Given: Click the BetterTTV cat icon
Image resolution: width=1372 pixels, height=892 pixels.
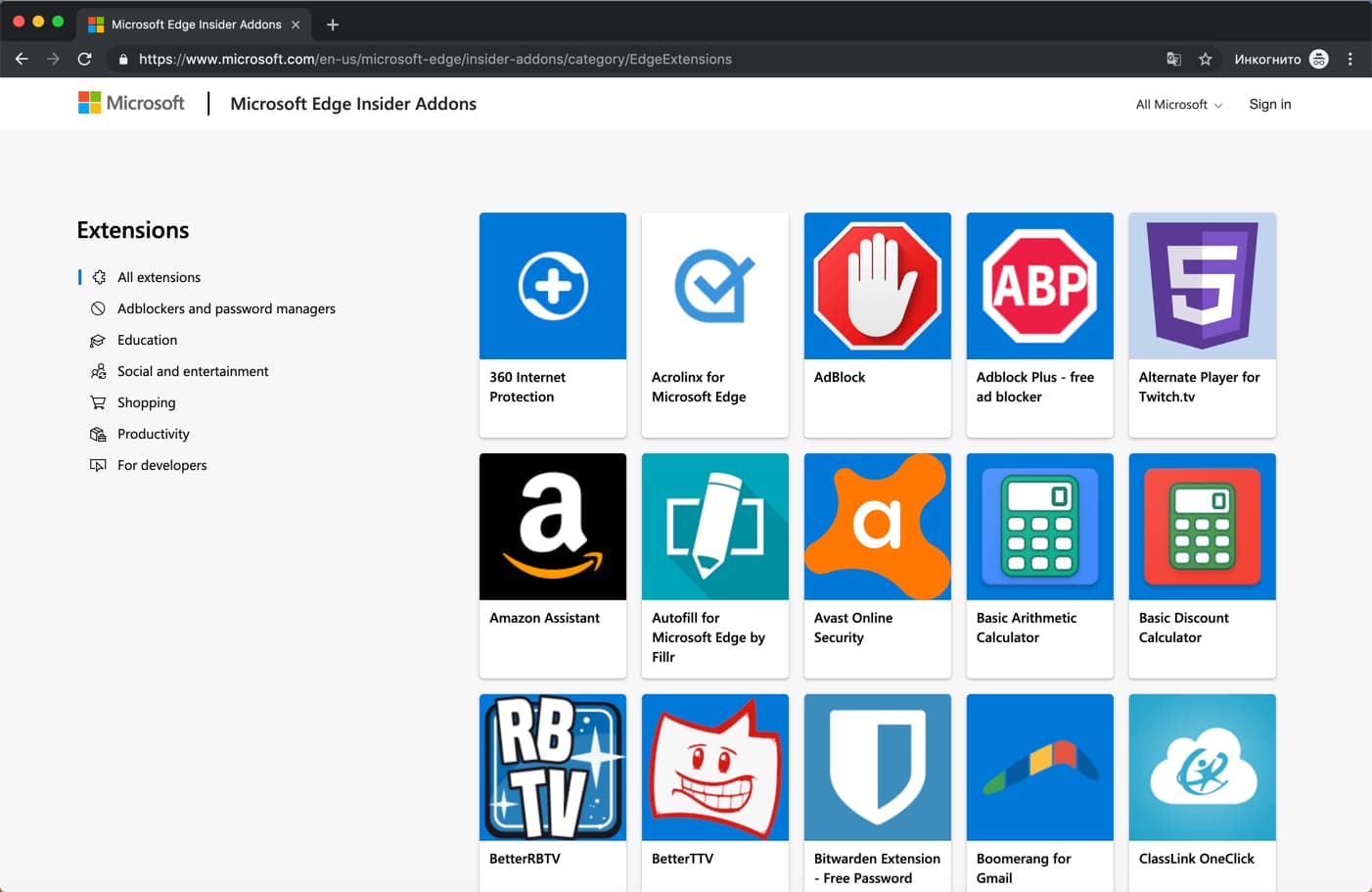Looking at the screenshot, I should click(714, 767).
